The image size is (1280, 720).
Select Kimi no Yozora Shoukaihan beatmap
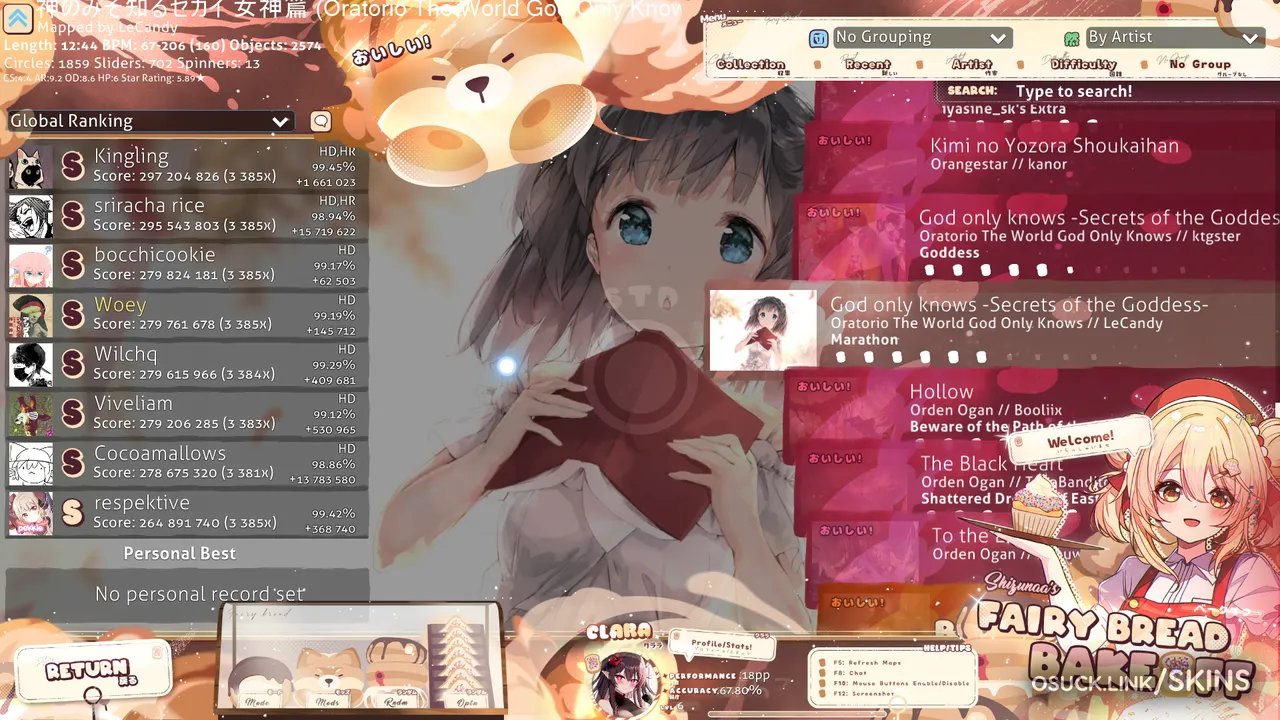tap(1043, 154)
